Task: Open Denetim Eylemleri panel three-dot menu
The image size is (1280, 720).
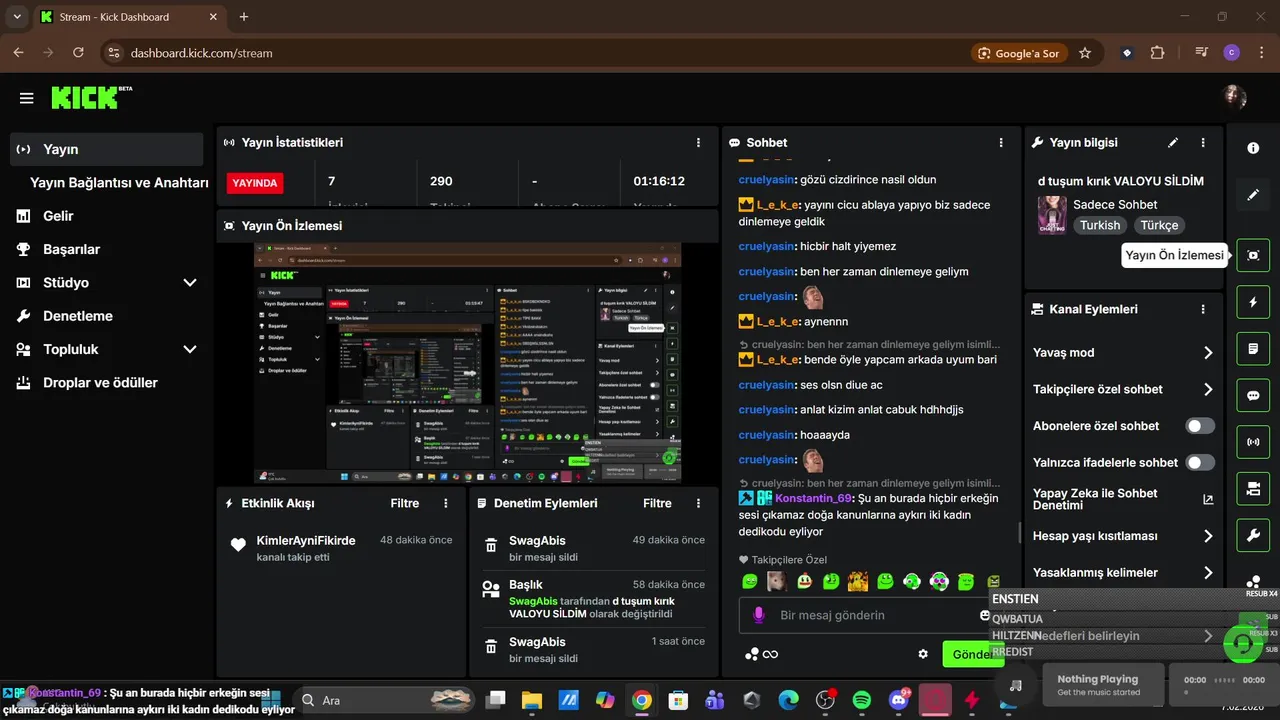Action: coord(698,503)
